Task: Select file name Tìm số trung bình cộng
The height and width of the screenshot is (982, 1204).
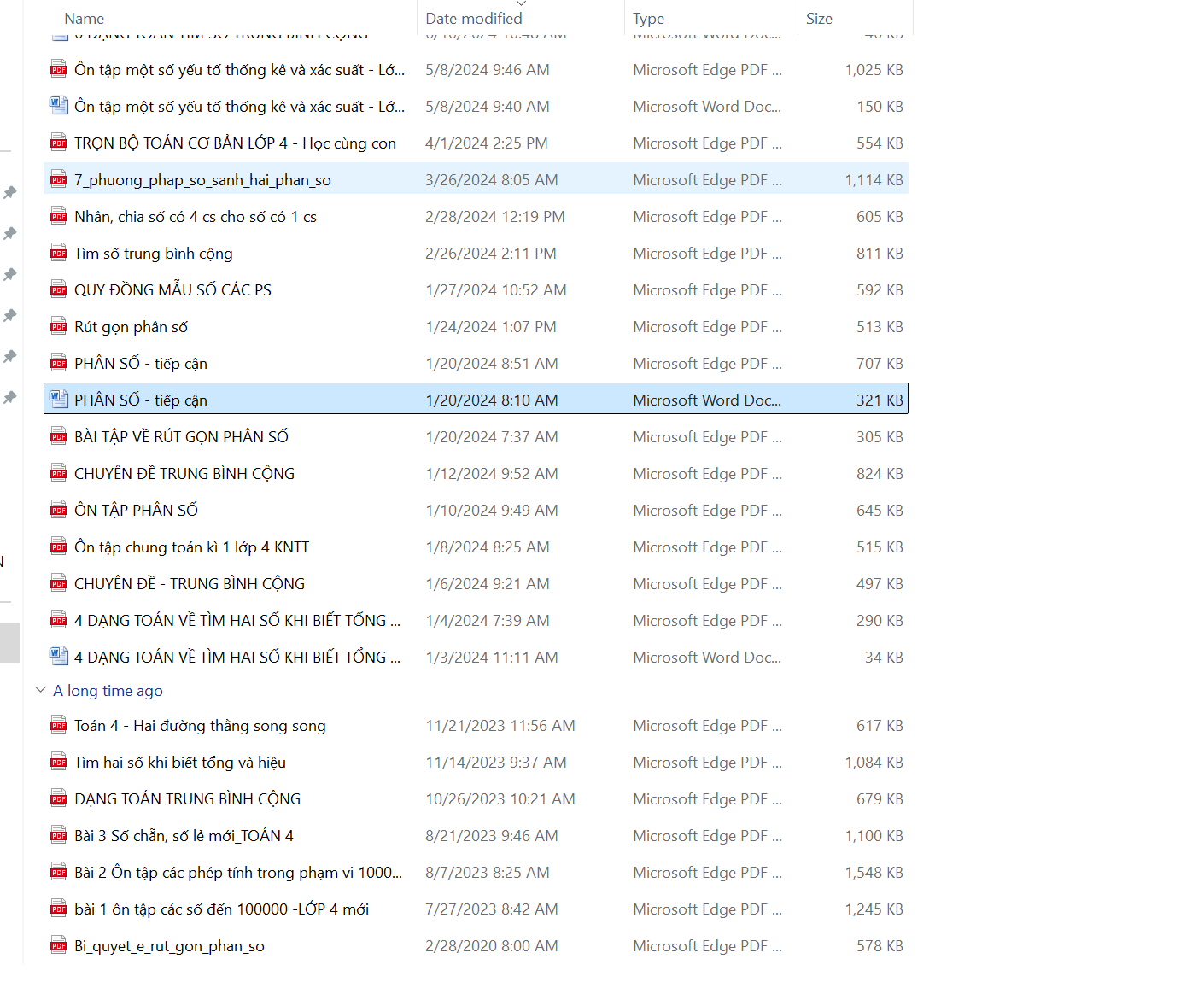Action: point(154,254)
